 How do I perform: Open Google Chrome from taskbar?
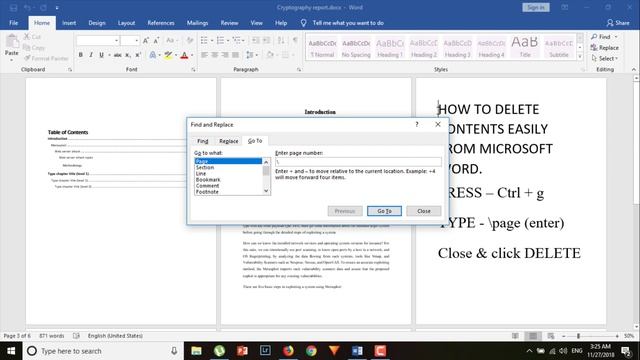coord(311,351)
